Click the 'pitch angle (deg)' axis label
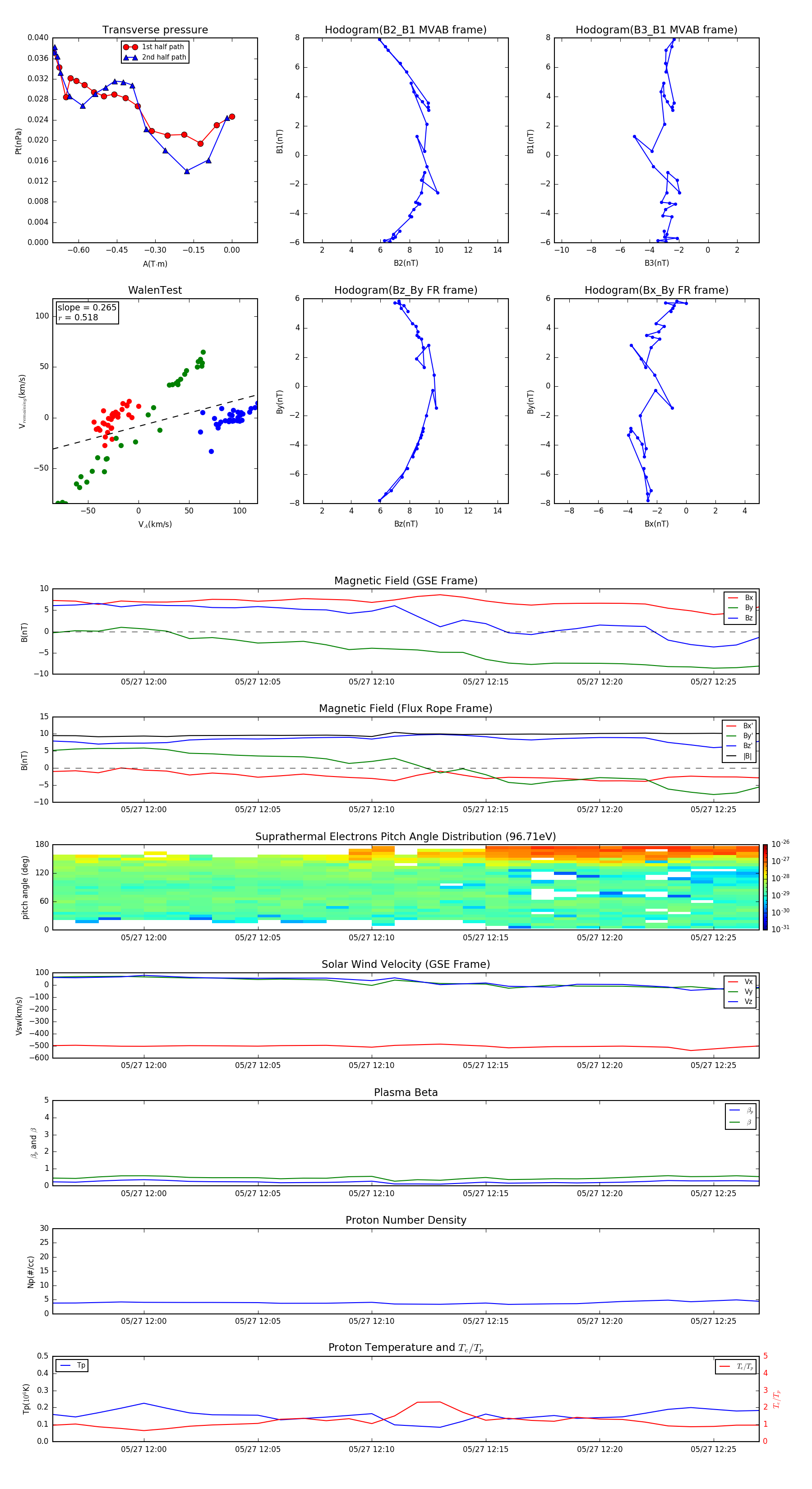Image resolution: width=812 pixels, height=1489 pixels. pyautogui.click(x=25, y=887)
